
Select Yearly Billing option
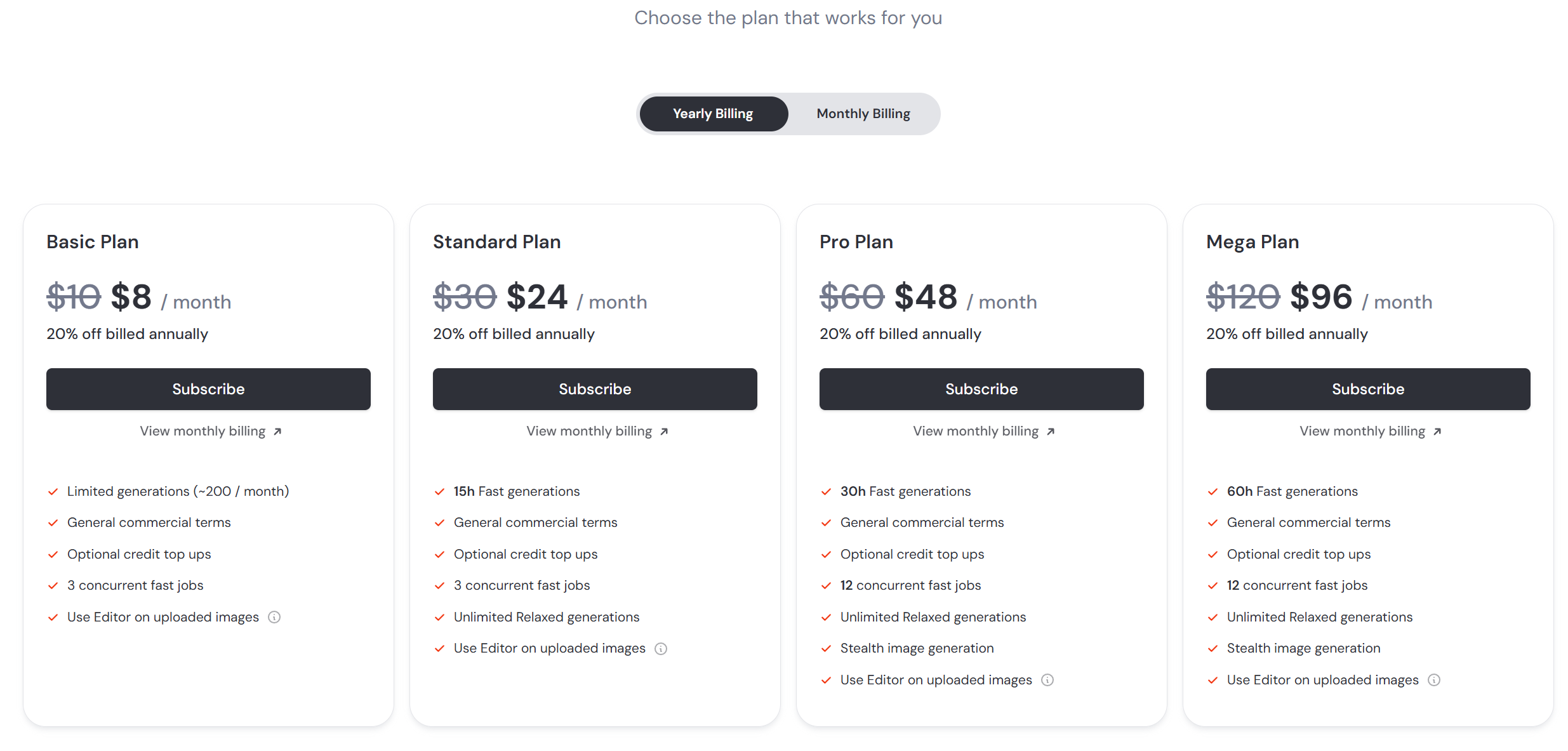coord(713,114)
